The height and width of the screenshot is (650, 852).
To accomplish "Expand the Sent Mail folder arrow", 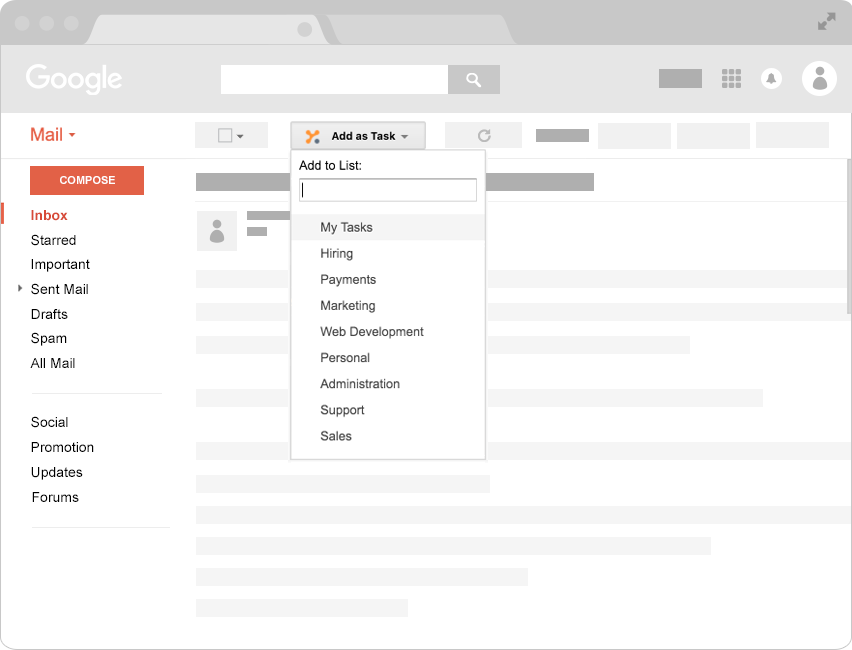I will point(20,288).
